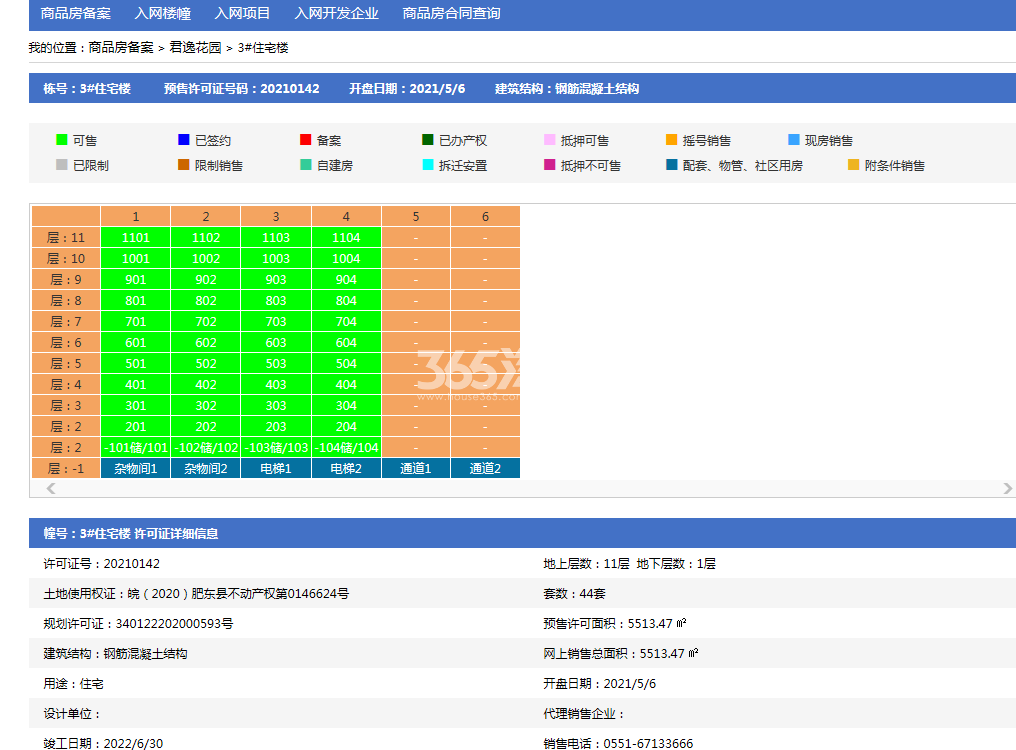Click the teal 自建房 legend swatch
This screenshot has width=1016, height=750.
tap(306, 165)
